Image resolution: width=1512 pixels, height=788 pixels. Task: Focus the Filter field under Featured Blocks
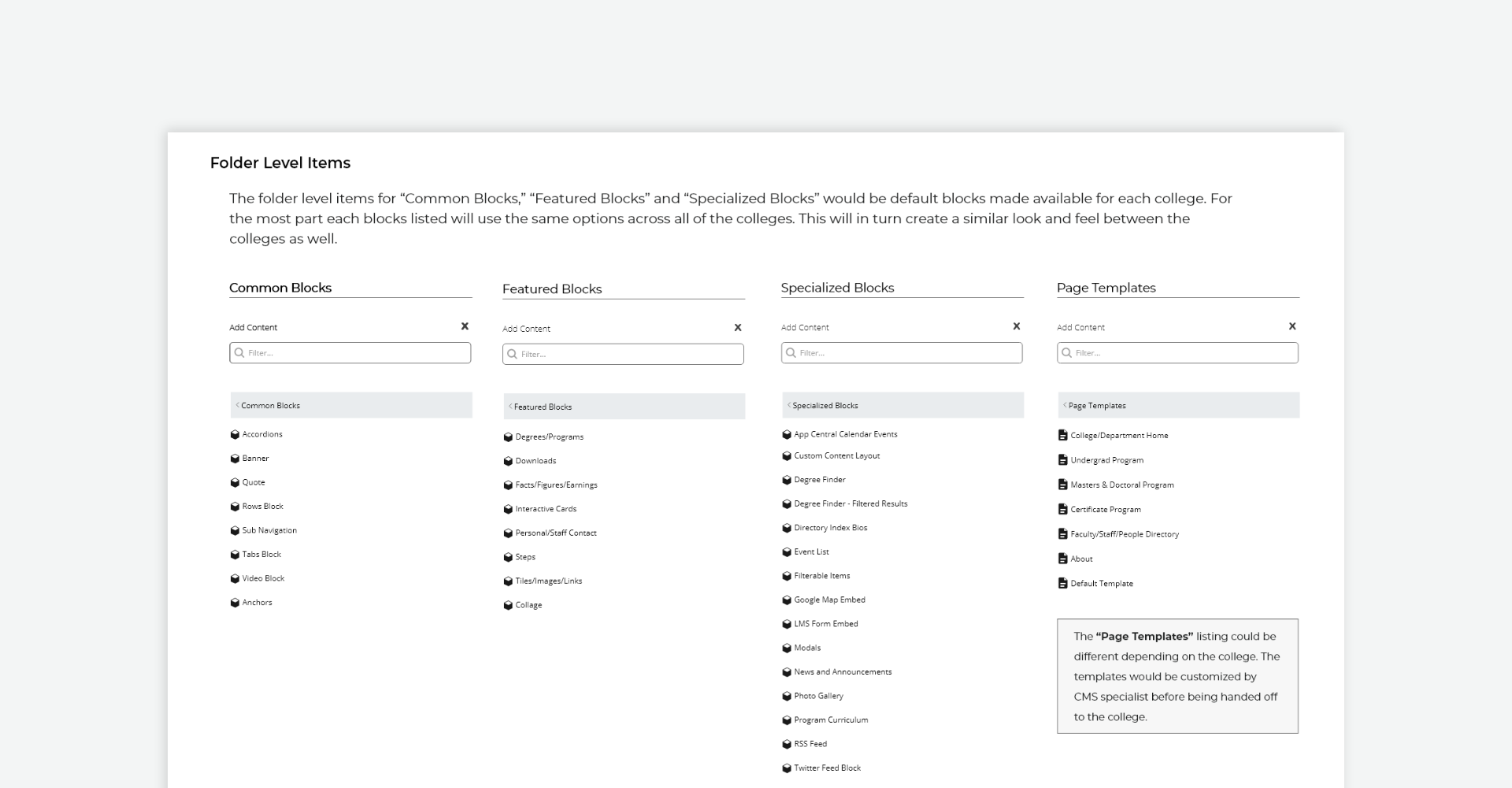623,355
